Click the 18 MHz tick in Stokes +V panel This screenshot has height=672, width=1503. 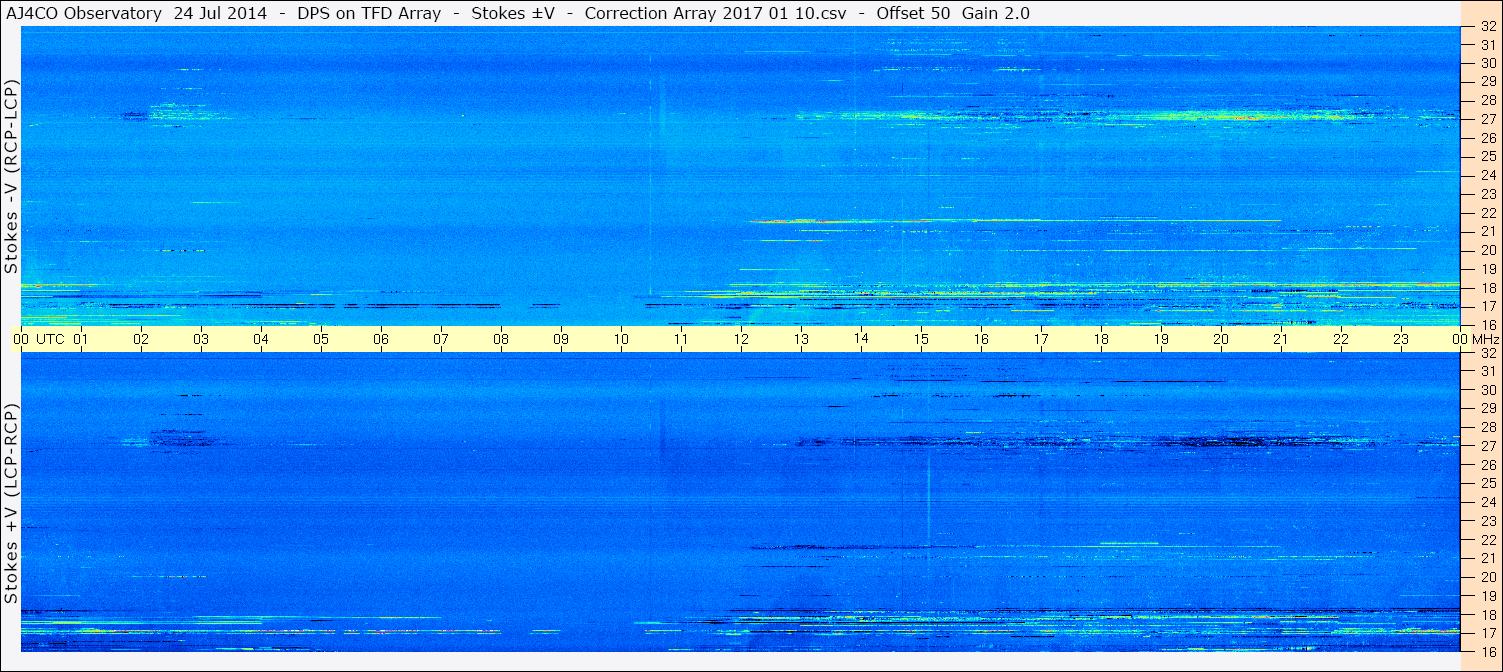point(1487,615)
